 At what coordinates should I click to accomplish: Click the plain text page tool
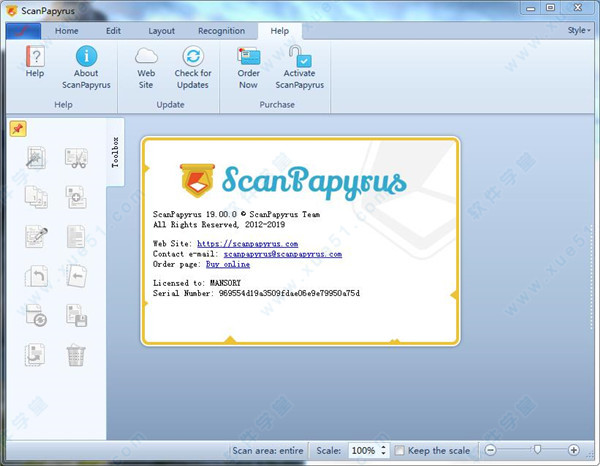pyautogui.click(x=76, y=236)
